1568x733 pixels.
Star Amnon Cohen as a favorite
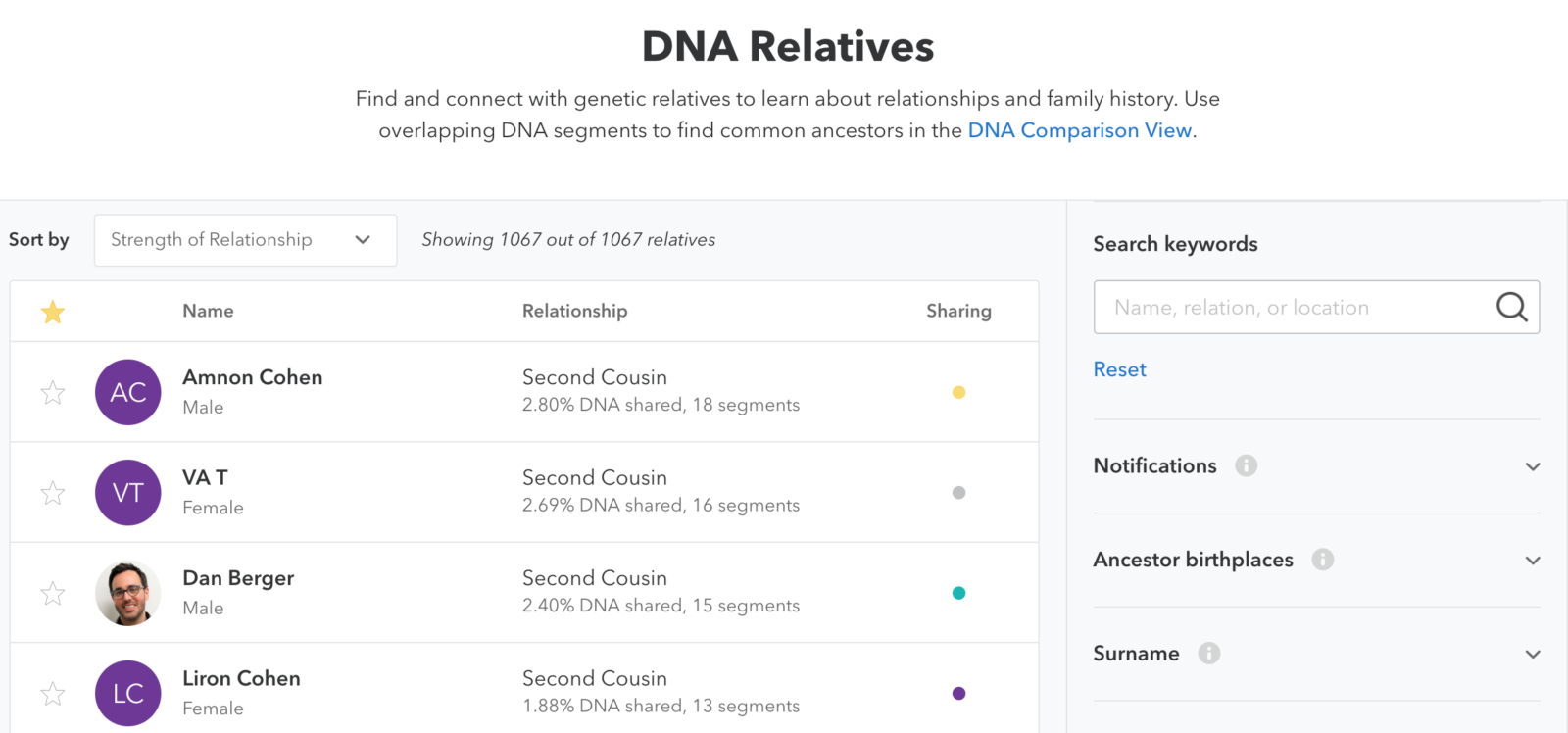(53, 392)
